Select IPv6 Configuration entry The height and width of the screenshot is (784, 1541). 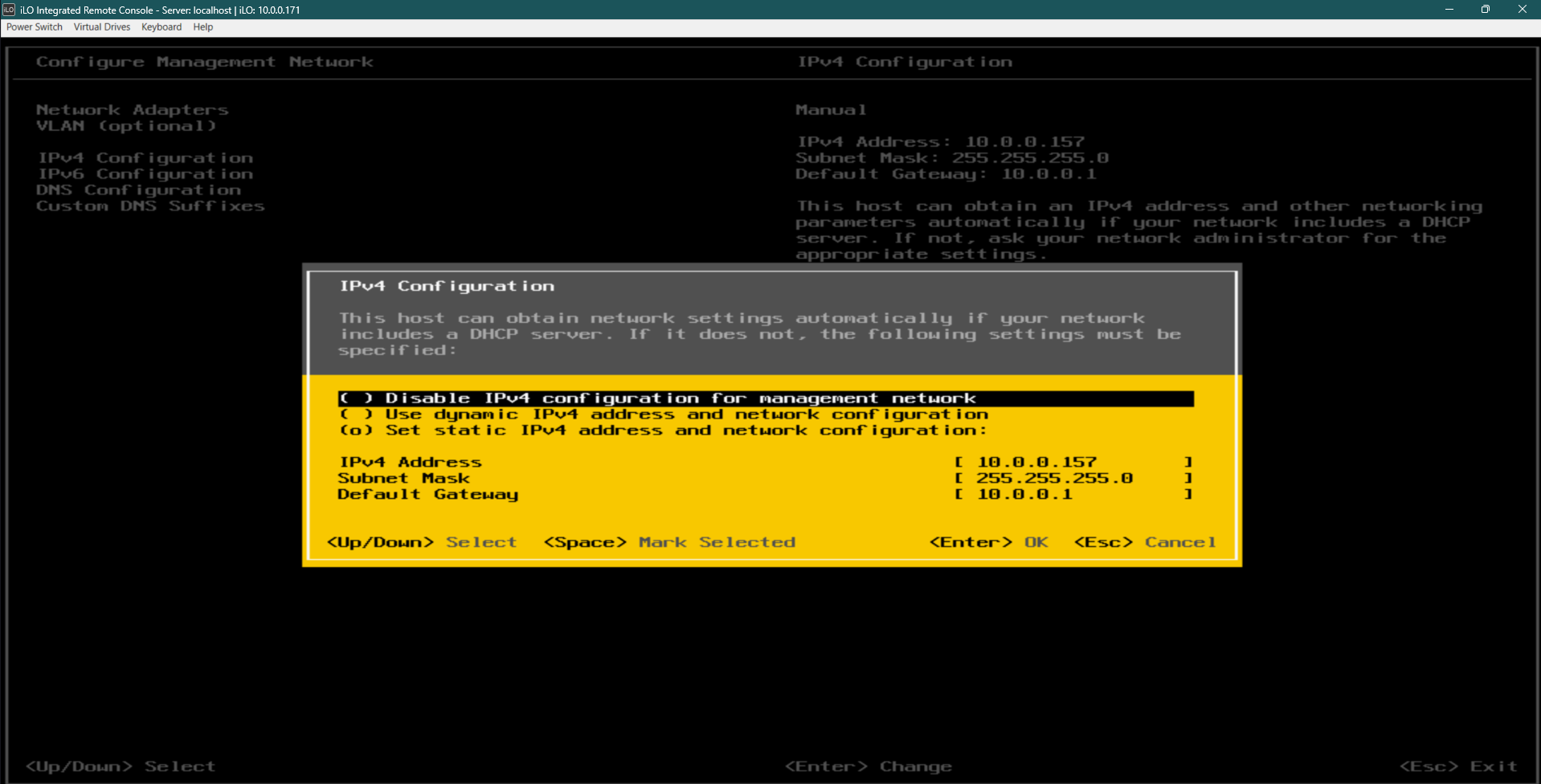click(145, 174)
